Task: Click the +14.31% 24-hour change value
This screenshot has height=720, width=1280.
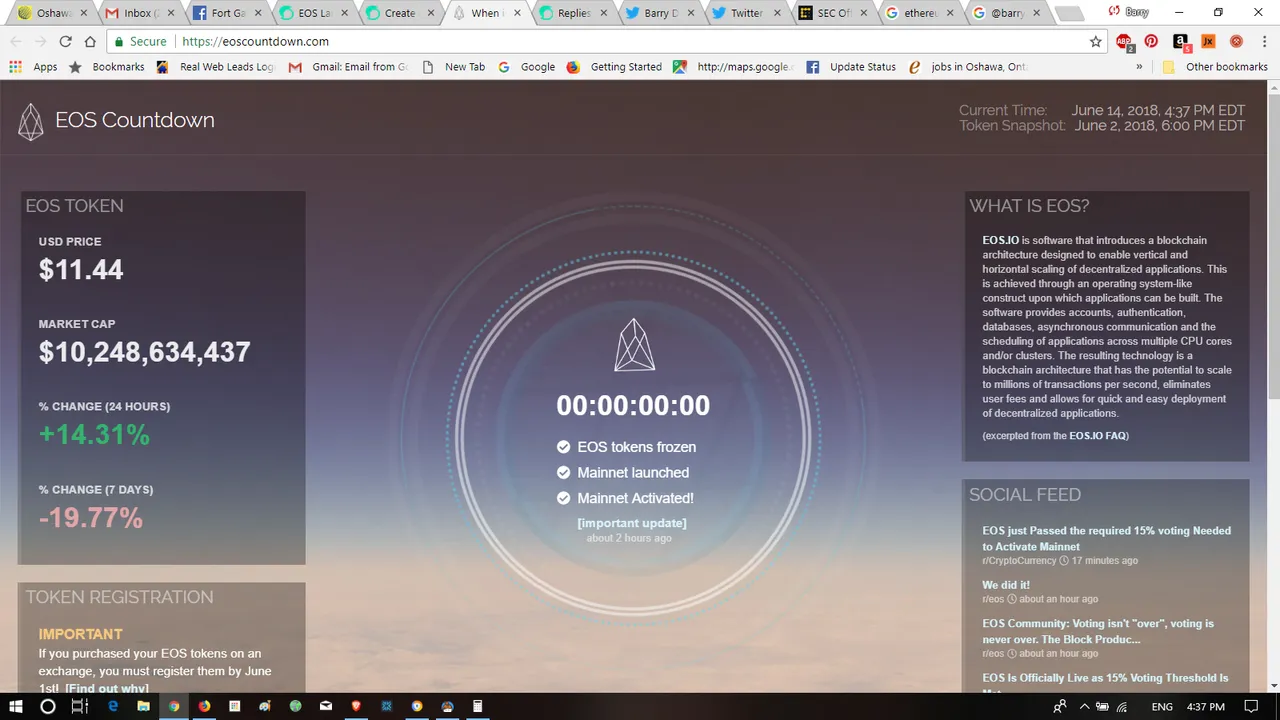Action: pyautogui.click(x=94, y=435)
